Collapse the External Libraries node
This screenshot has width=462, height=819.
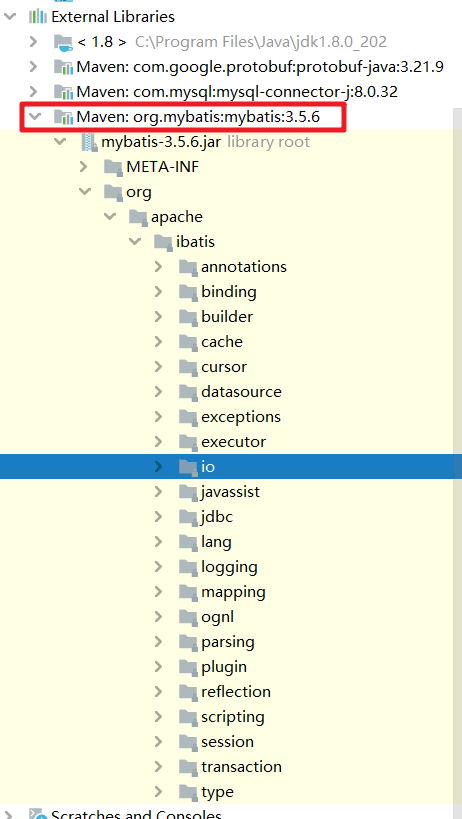[x=9, y=17]
